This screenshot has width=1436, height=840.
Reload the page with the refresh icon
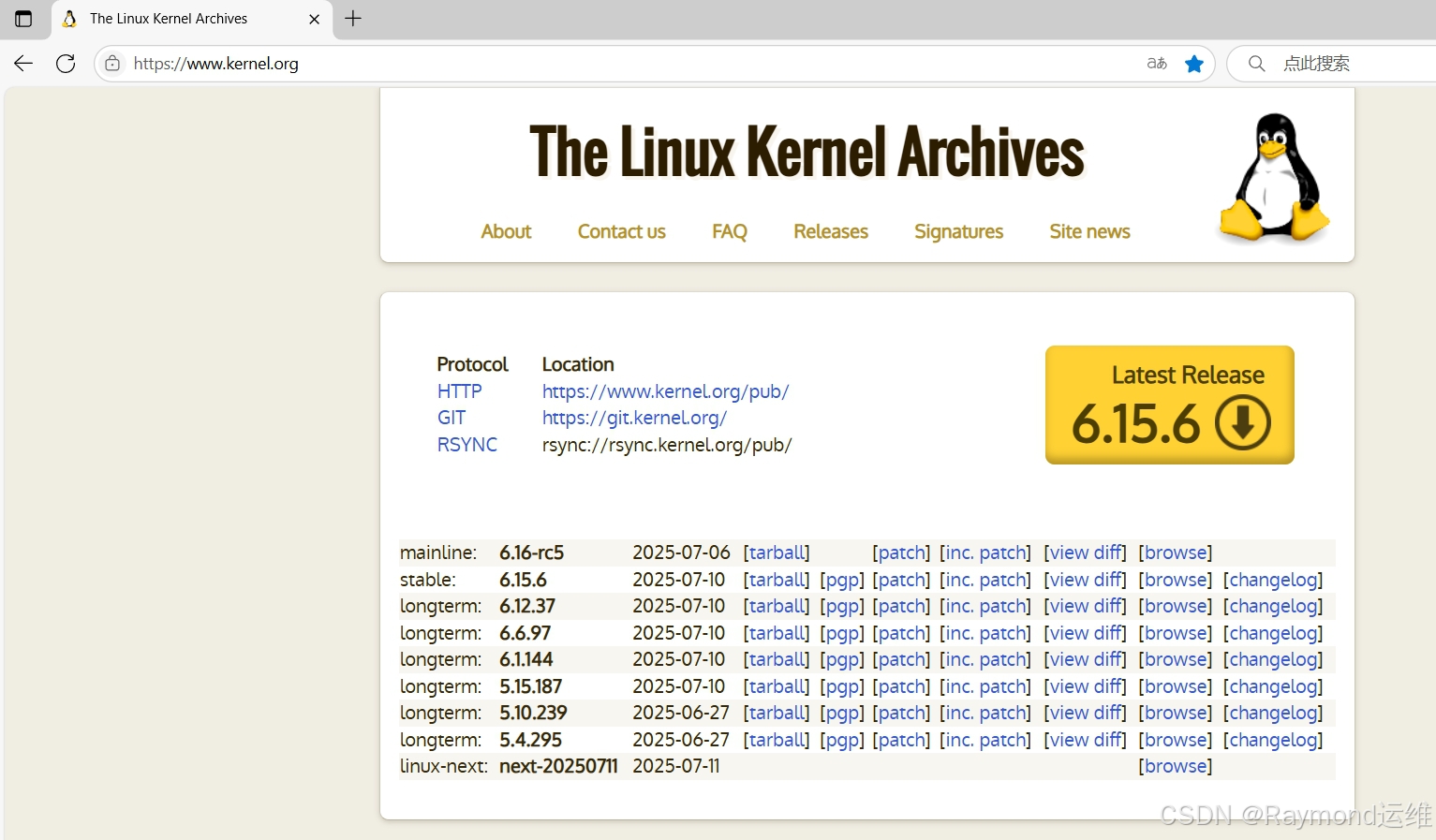[66, 64]
